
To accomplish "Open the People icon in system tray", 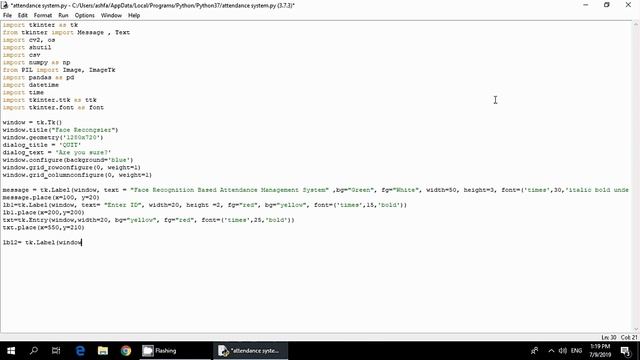I will [534, 351].
